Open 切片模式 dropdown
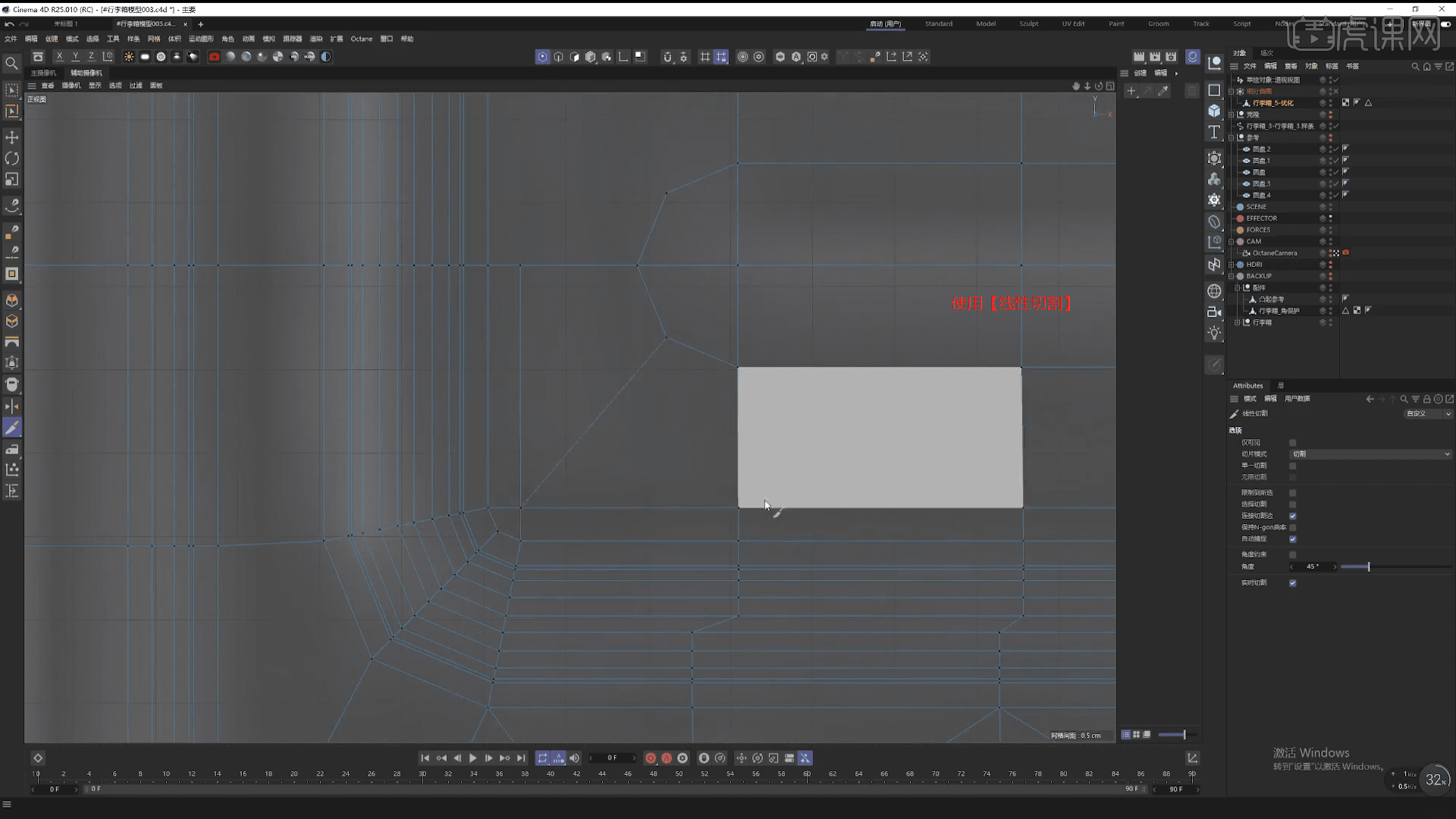1456x819 pixels. [1371, 454]
